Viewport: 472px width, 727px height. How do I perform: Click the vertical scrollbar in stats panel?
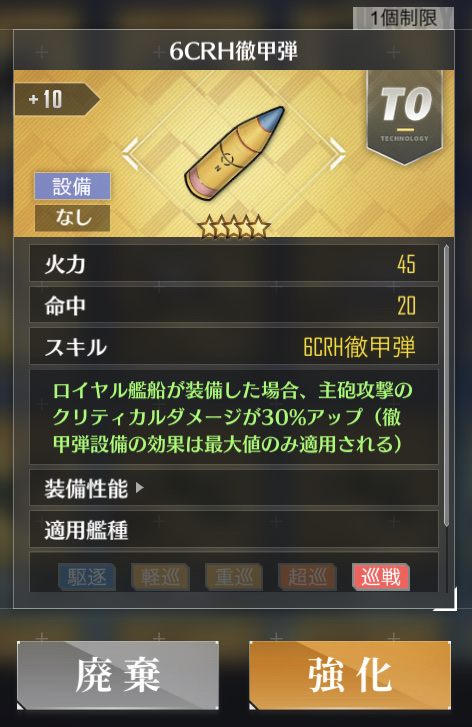446,386
